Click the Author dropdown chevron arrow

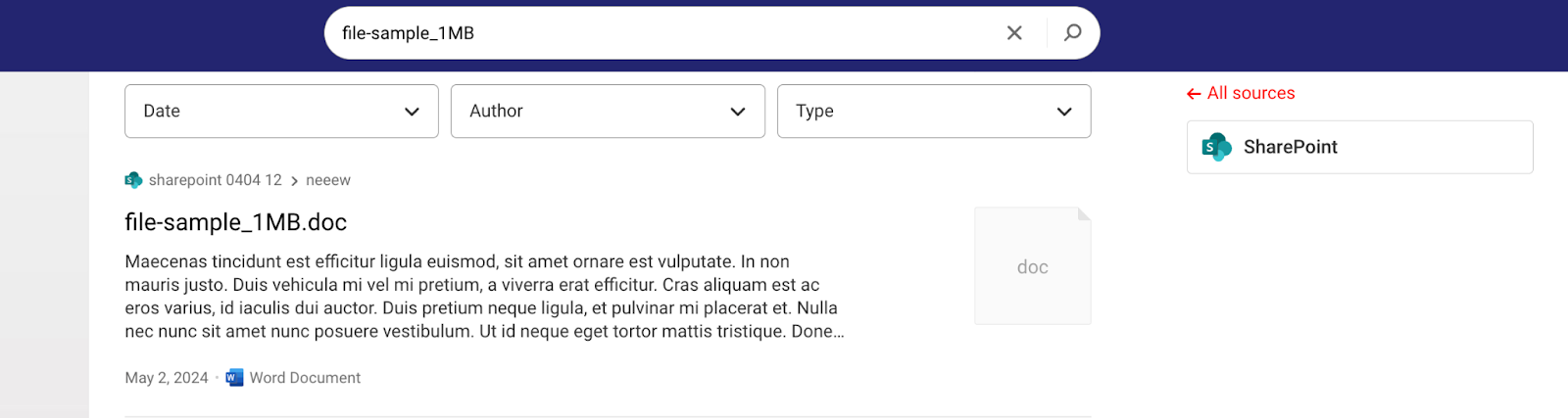738,112
